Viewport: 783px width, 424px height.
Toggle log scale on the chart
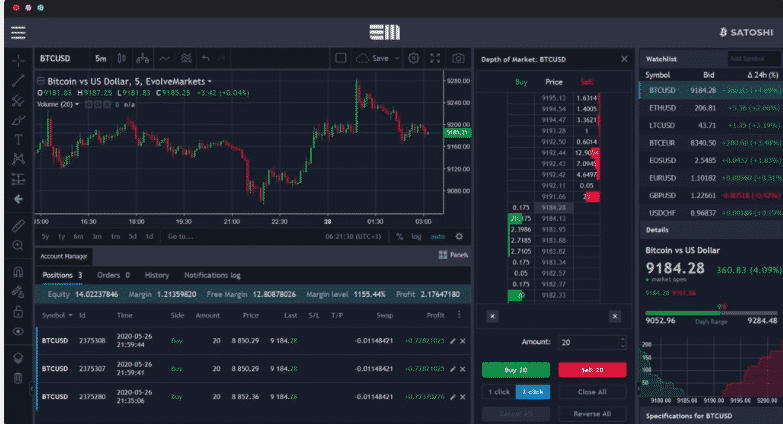418,237
